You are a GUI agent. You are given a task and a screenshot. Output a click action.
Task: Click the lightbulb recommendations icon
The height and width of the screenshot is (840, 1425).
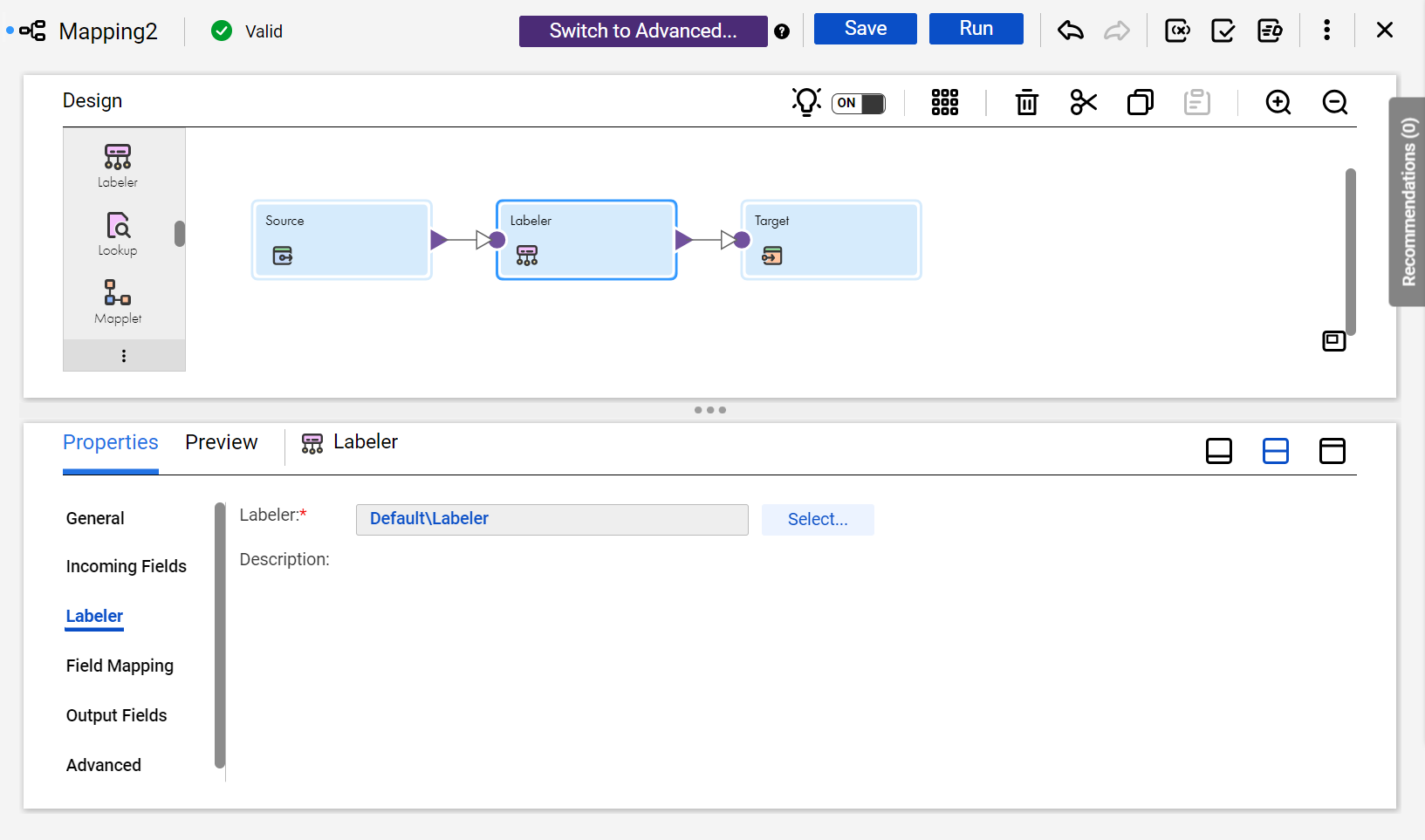pos(806,102)
